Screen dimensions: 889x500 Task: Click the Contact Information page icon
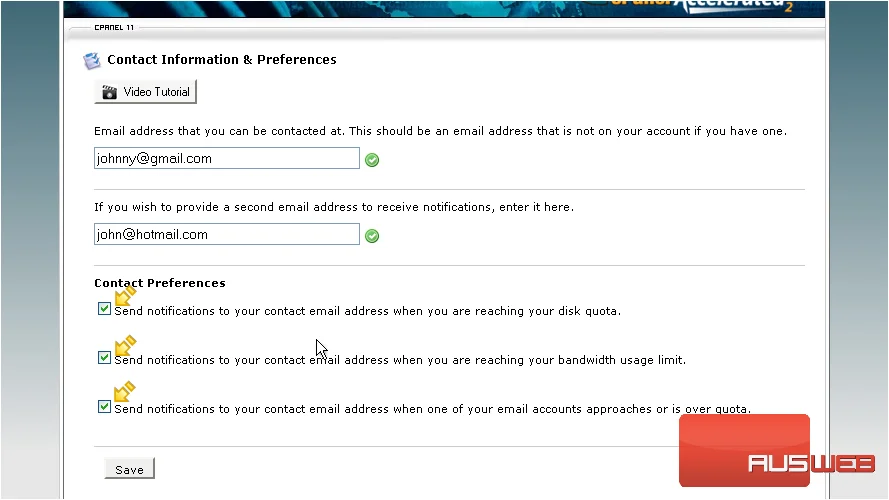pyautogui.click(x=92, y=61)
